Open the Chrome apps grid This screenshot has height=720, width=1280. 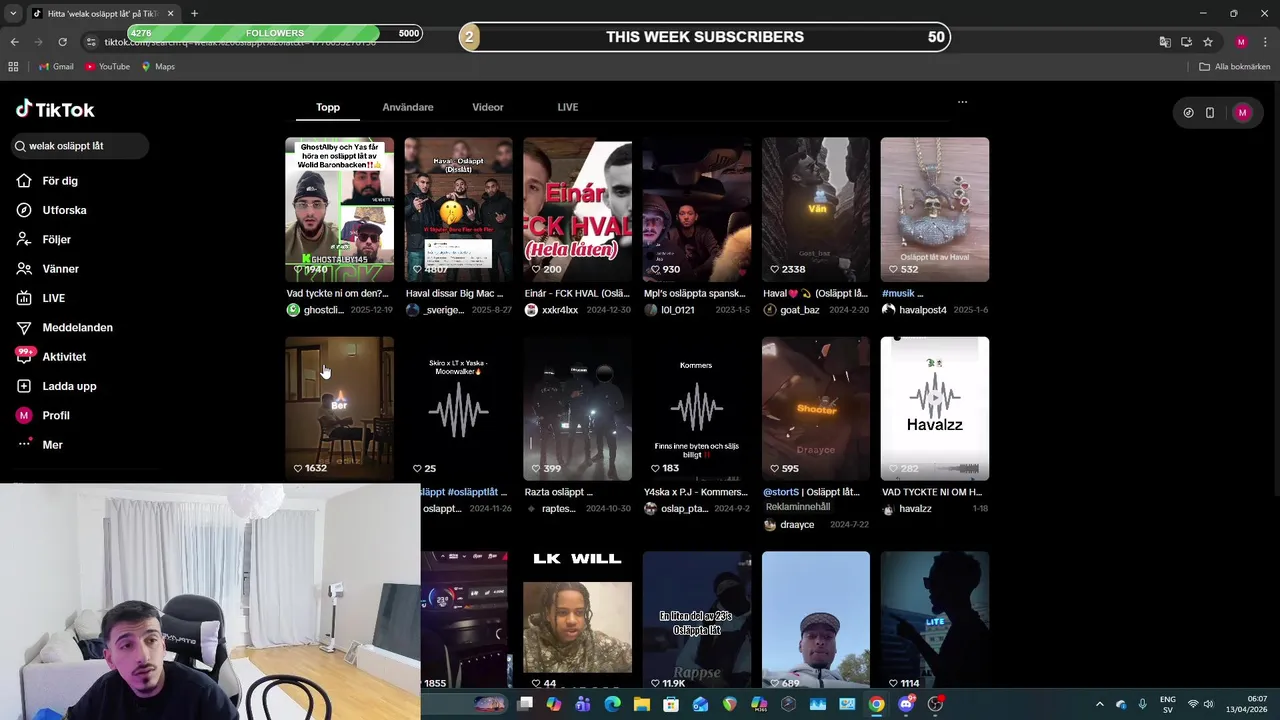(13, 67)
